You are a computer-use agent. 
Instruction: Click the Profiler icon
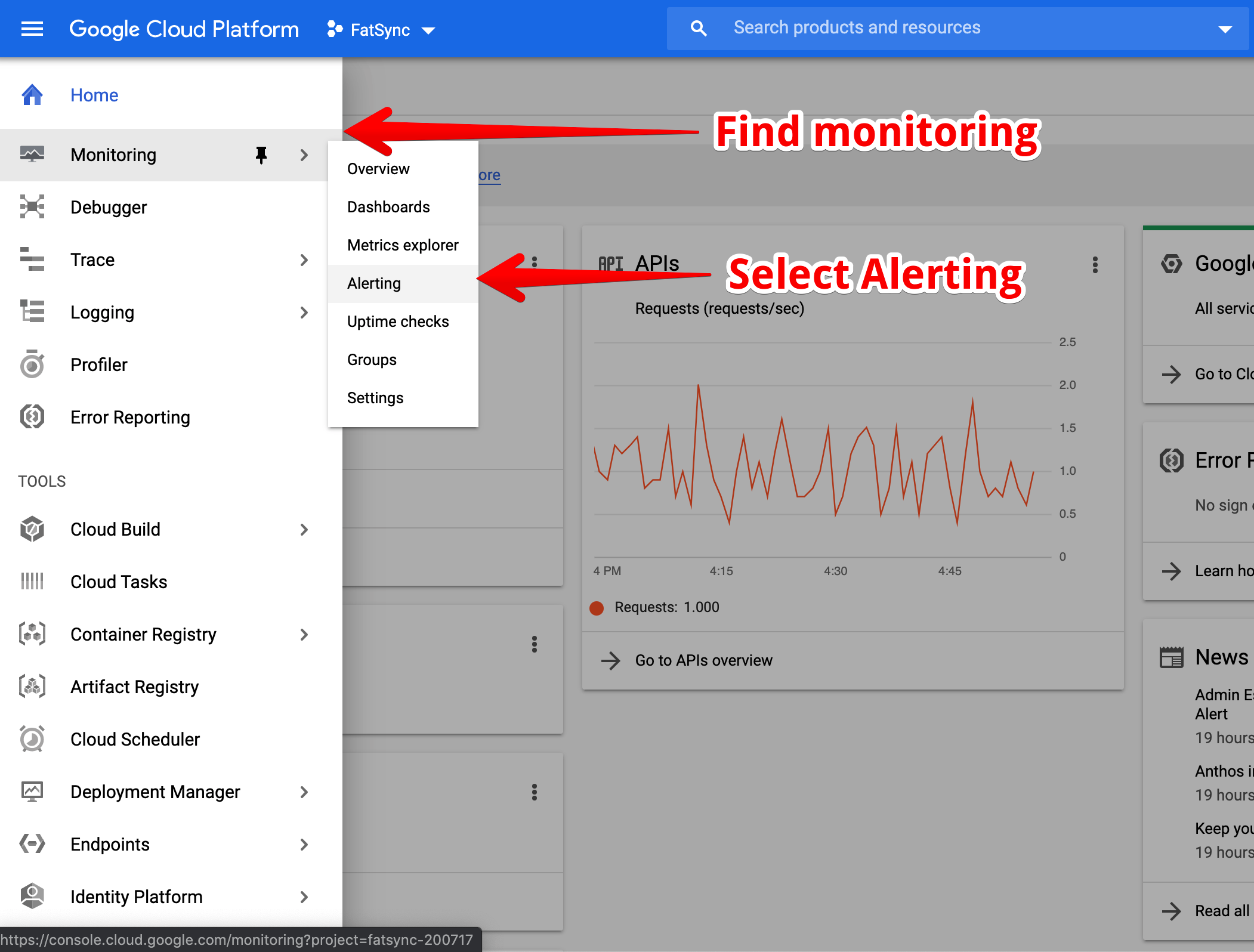coord(32,364)
